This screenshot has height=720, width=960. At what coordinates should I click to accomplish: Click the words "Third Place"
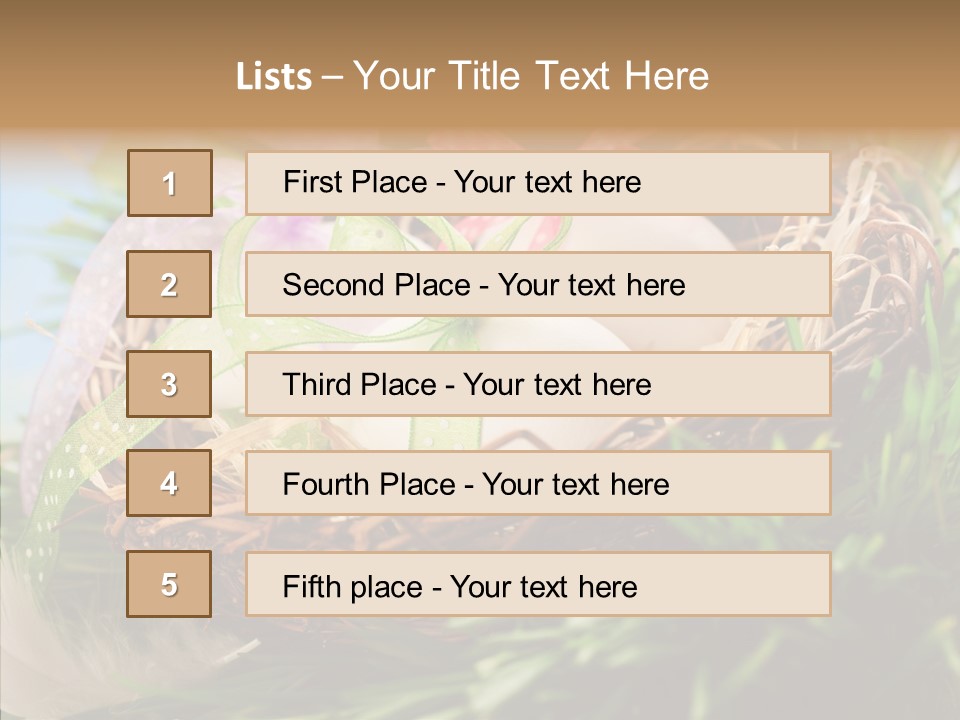coord(360,385)
